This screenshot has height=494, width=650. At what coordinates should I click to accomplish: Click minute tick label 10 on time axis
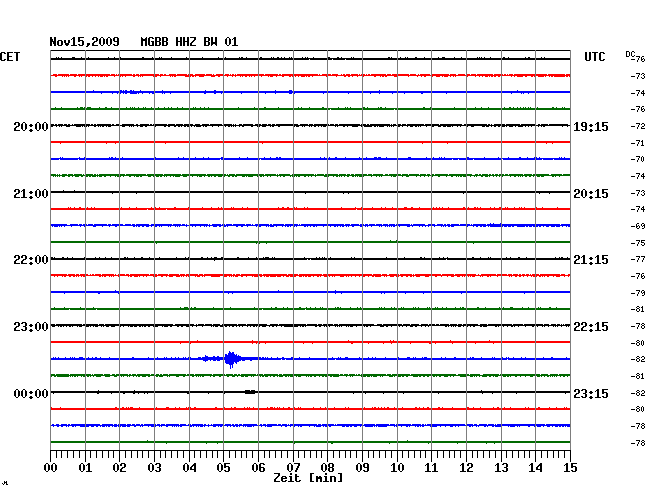pos(397,468)
